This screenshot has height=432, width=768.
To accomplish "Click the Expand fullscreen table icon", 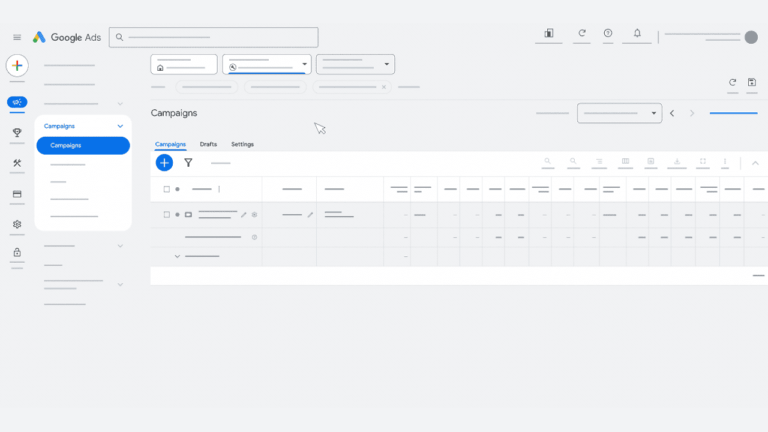I will click(x=703, y=161).
